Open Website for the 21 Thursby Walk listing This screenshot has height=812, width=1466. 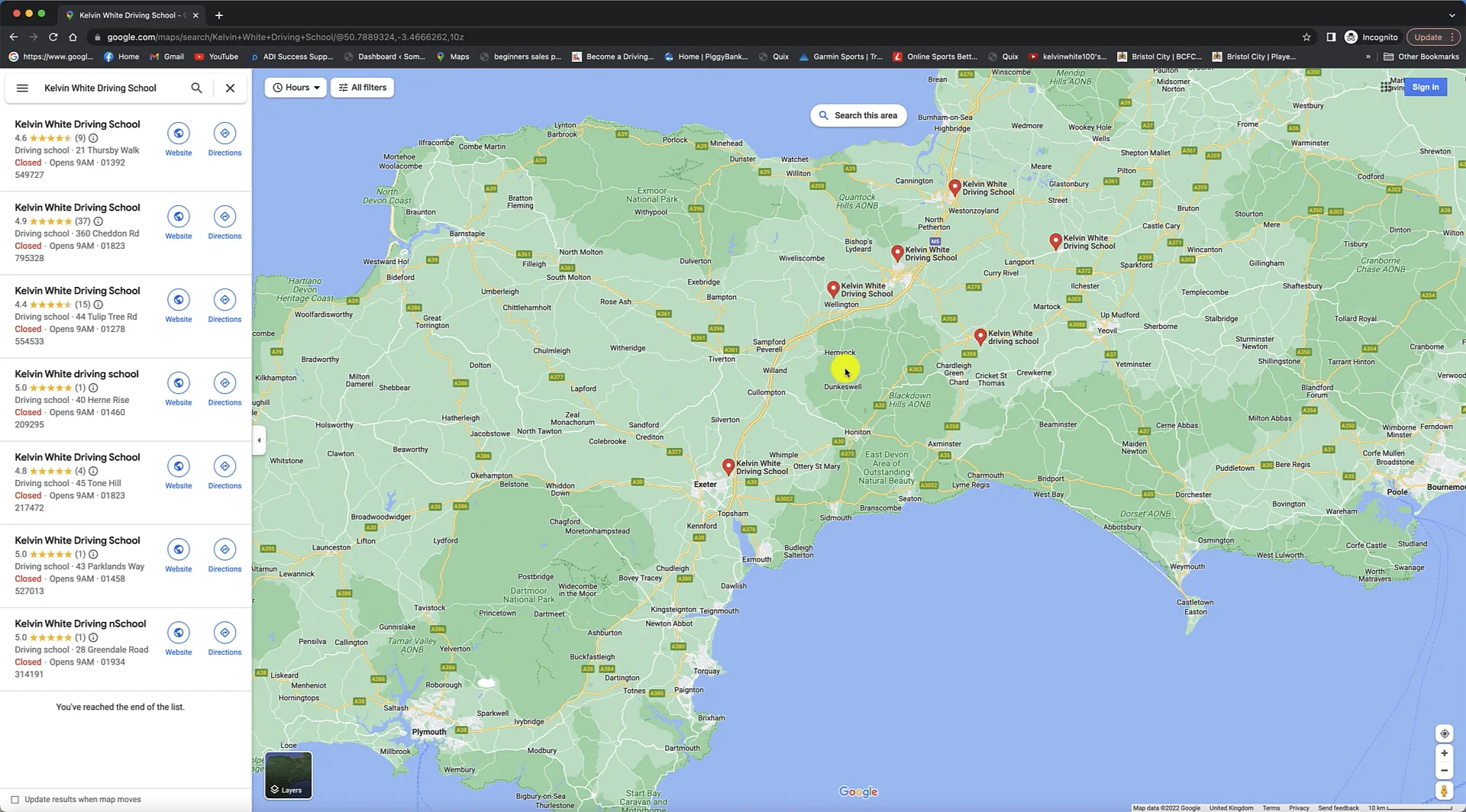[x=179, y=139]
